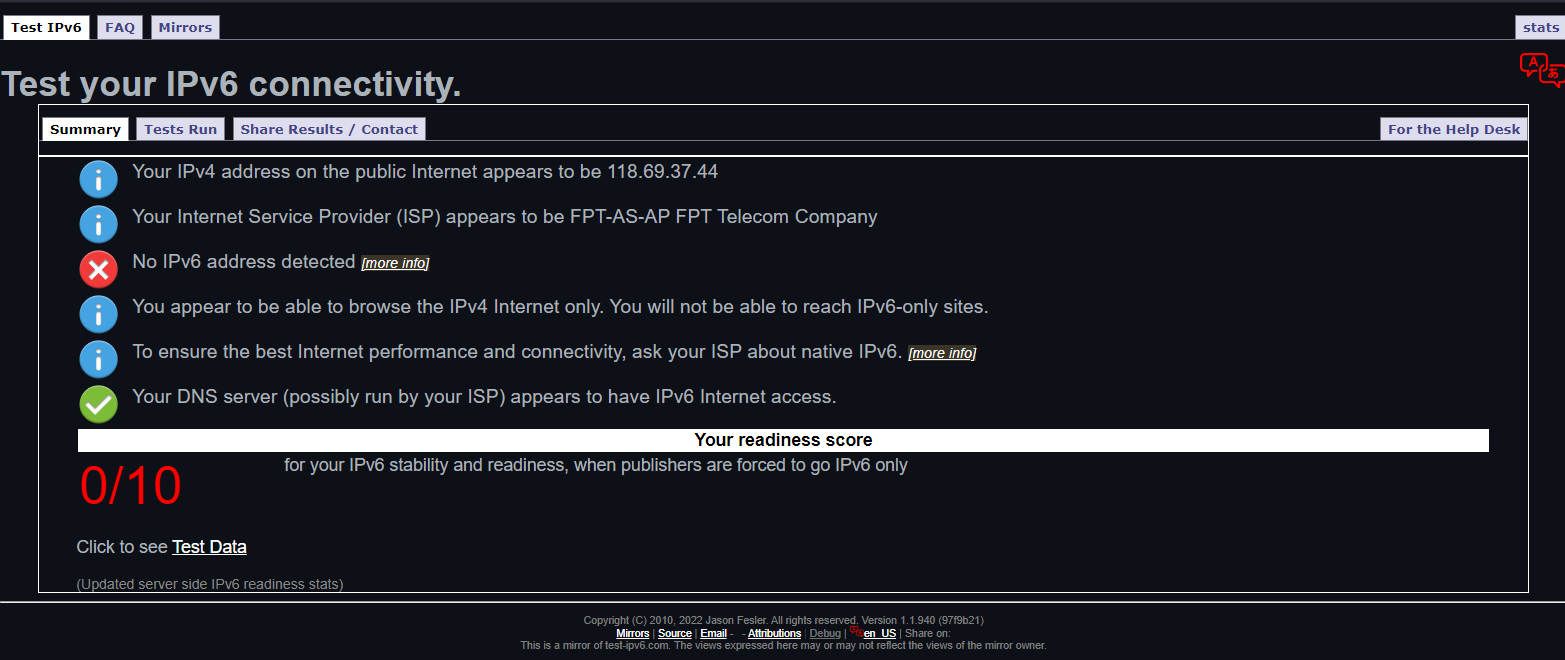Image resolution: width=1565 pixels, height=660 pixels.
Task: Open the Attributions link in the footer
Action: click(774, 633)
